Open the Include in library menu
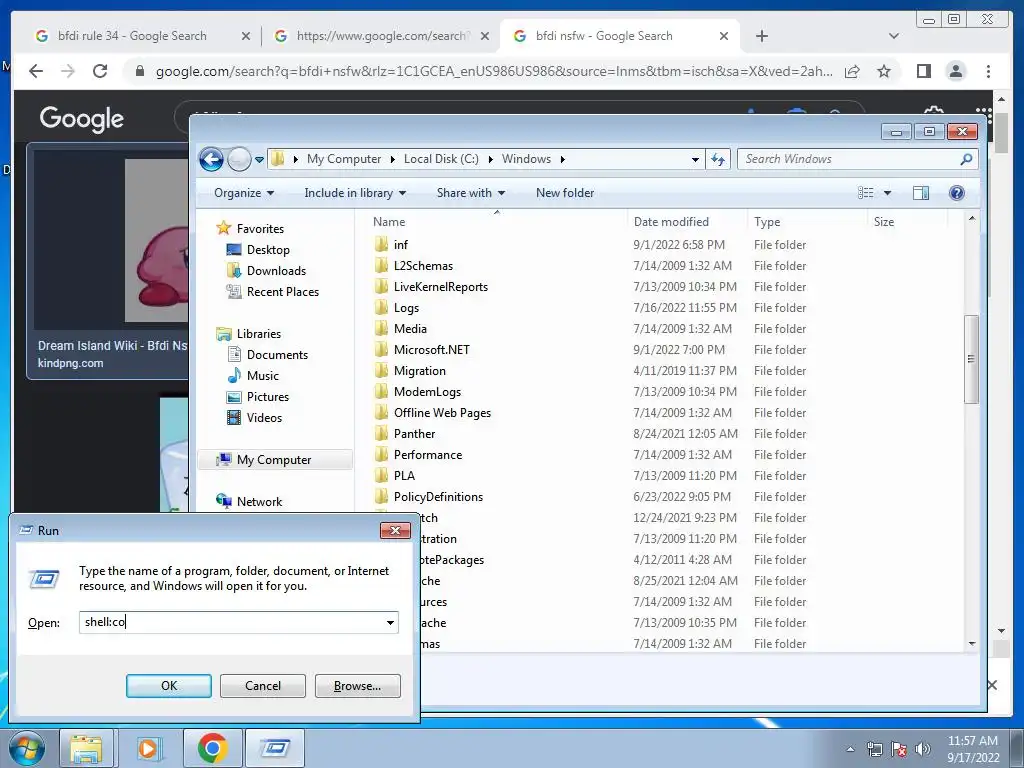Screen dimensions: 1024x768 tap(355, 193)
